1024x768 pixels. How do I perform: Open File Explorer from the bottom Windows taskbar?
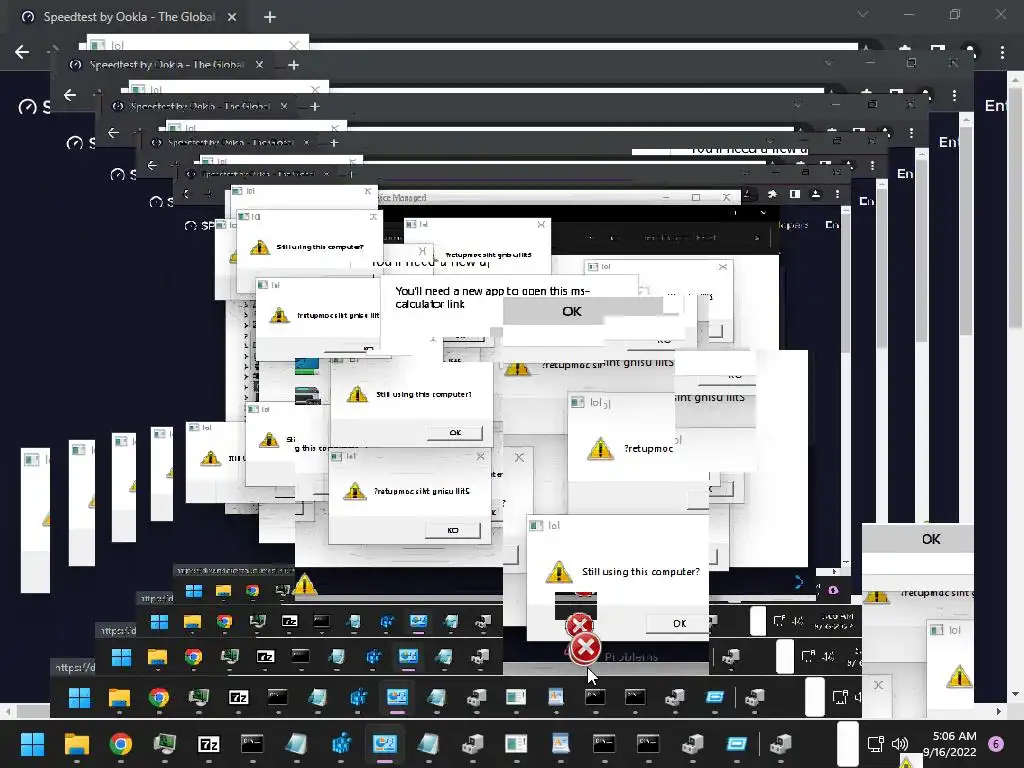click(76, 744)
